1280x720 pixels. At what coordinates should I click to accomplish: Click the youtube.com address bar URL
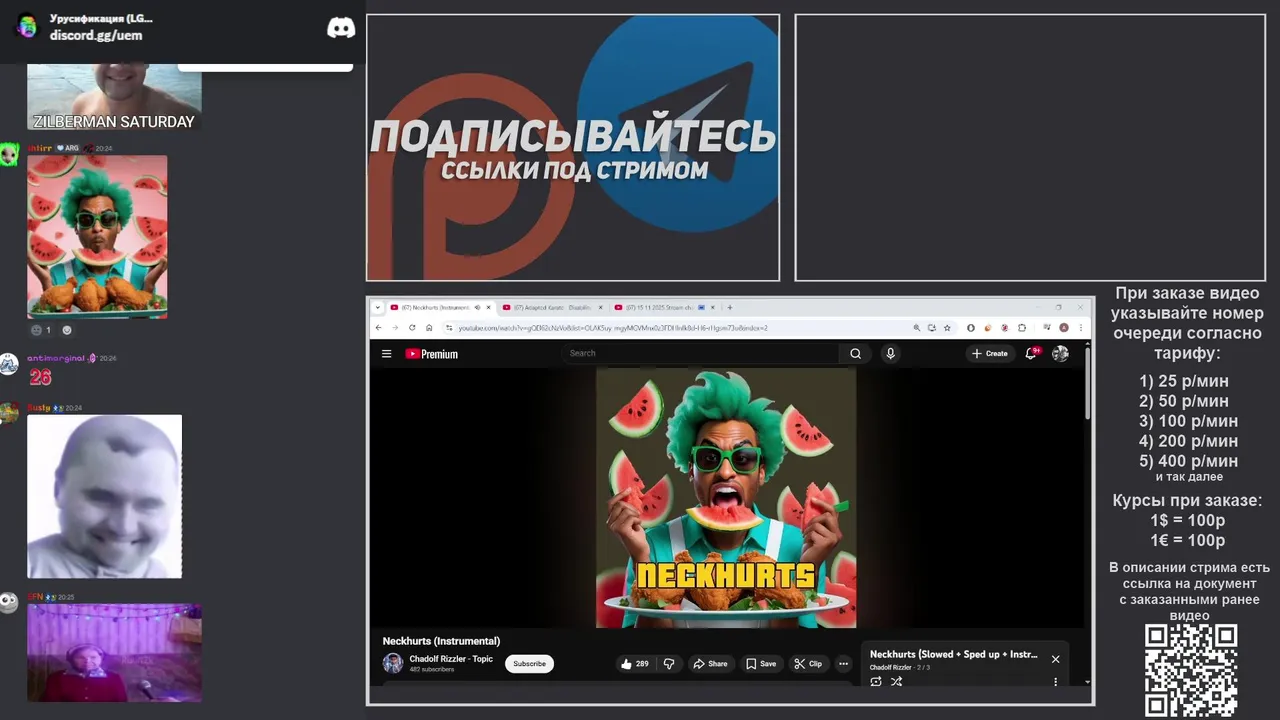click(x=613, y=327)
